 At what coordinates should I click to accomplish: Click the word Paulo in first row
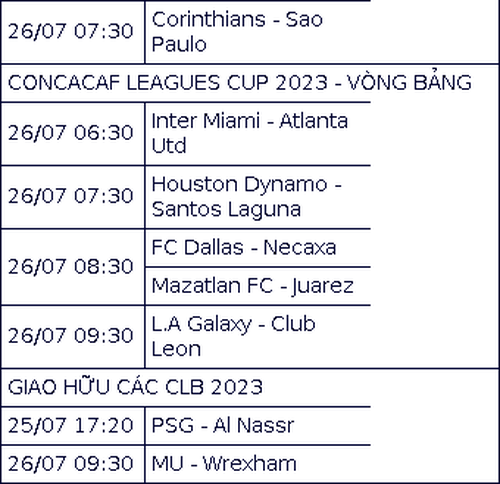point(179,44)
